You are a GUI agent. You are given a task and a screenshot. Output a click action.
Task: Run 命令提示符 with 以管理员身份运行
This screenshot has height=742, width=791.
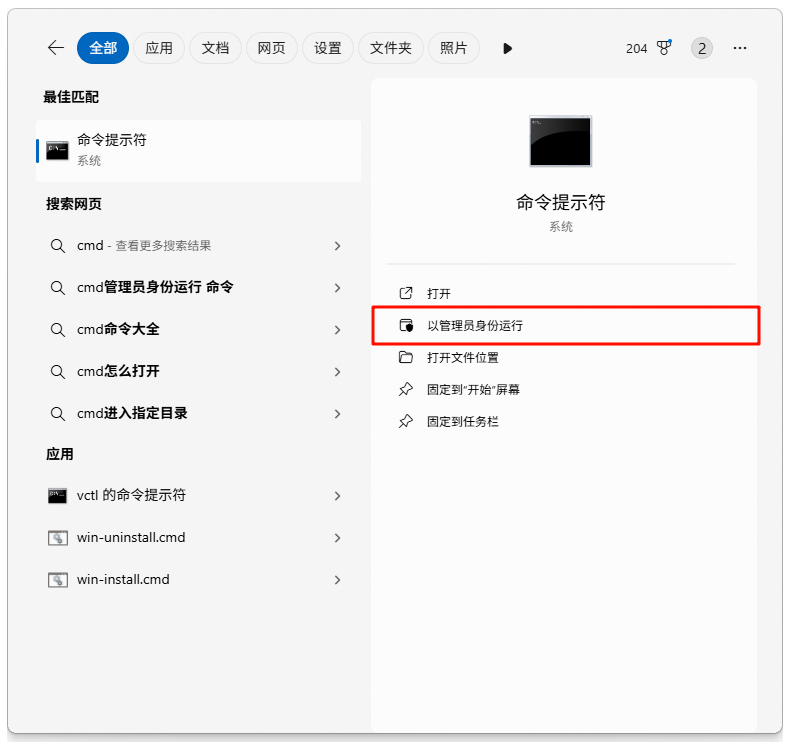(475, 326)
